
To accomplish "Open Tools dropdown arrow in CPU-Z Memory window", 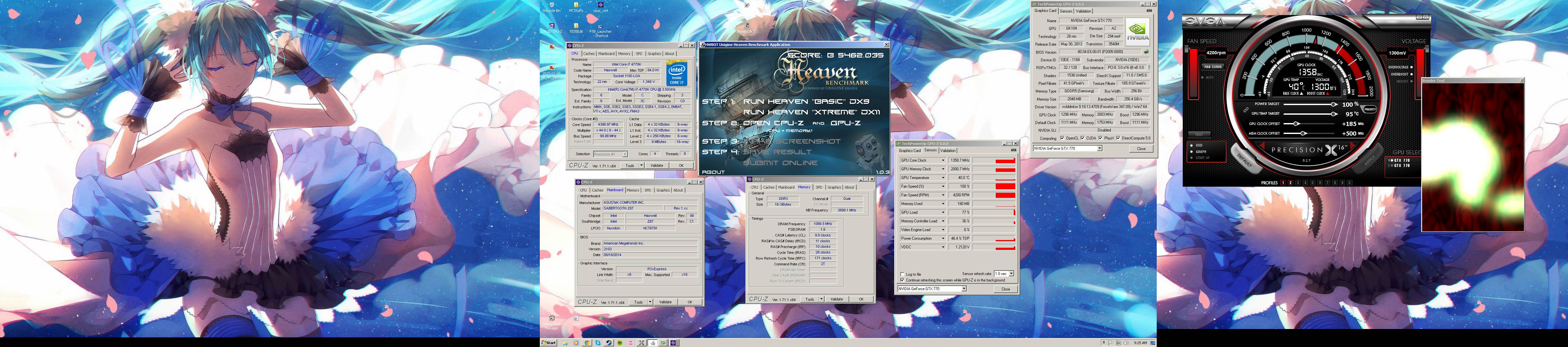I will pos(822,299).
